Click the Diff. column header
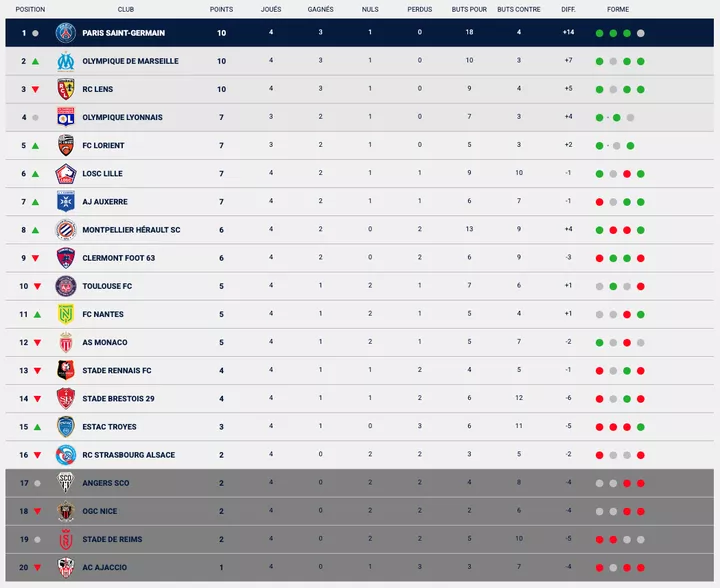720x588 pixels. tap(568, 9)
